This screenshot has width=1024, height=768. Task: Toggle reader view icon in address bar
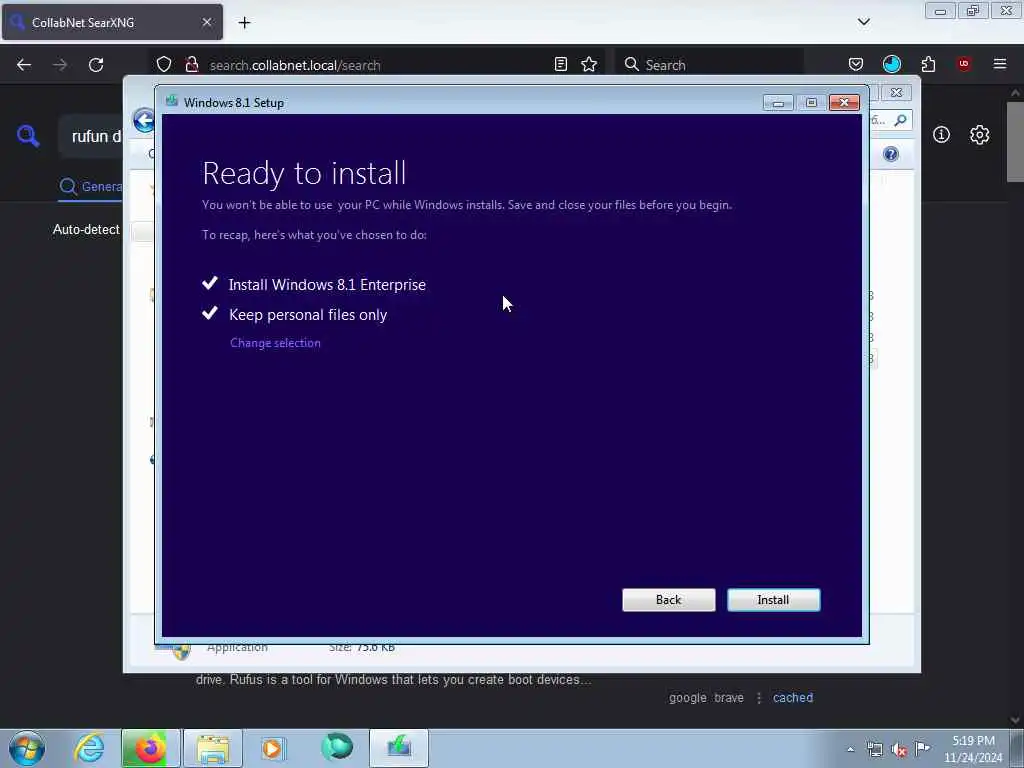click(560, 64)
